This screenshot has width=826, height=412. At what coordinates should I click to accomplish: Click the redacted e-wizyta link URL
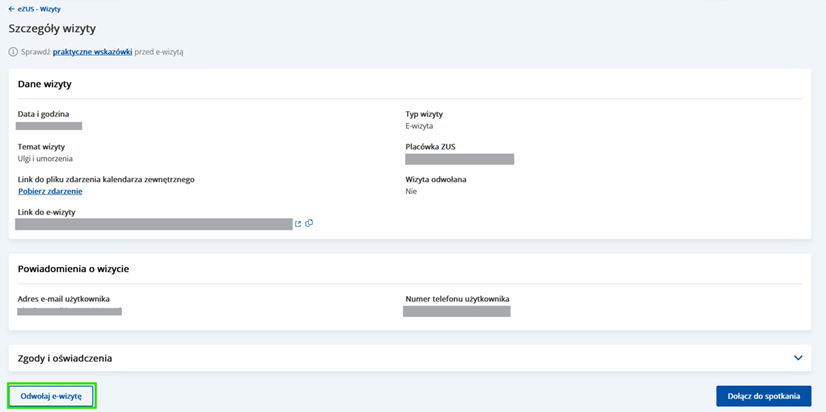(154, 224)
